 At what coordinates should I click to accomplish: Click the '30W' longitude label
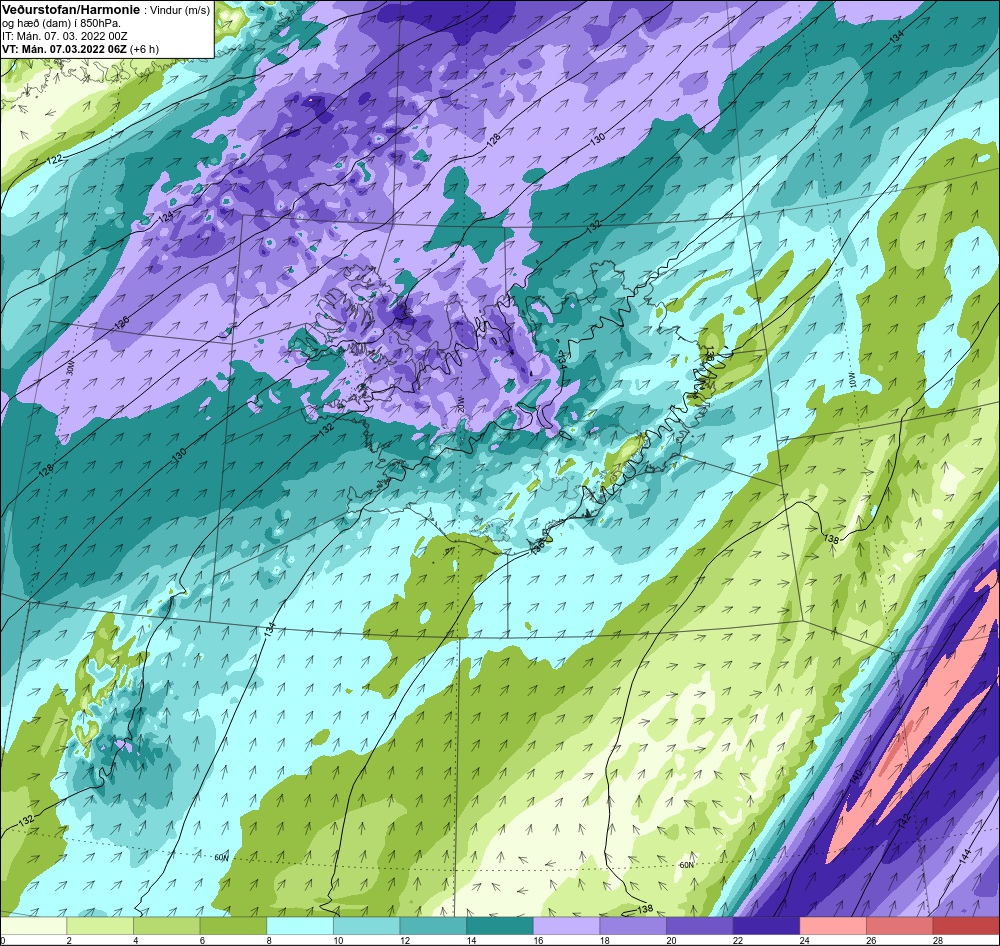point(70,369)
